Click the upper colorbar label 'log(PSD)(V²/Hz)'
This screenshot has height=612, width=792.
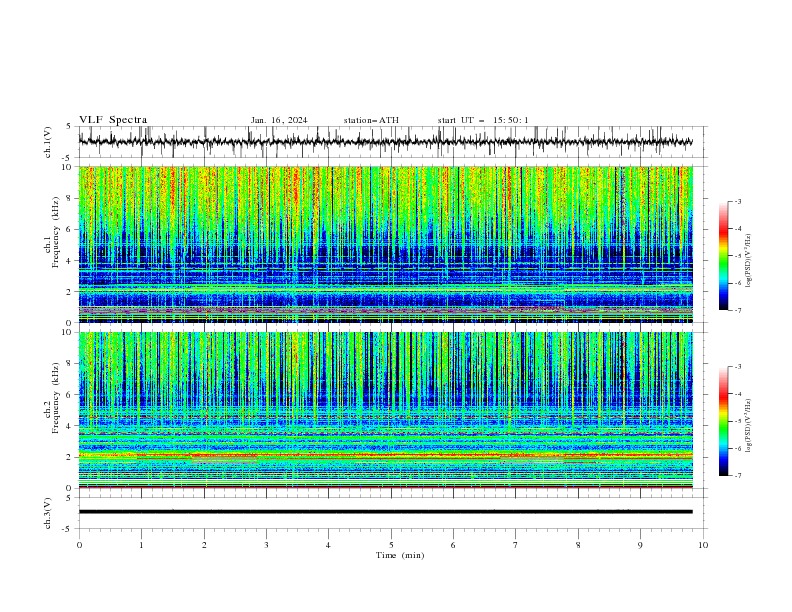(749, 261)
